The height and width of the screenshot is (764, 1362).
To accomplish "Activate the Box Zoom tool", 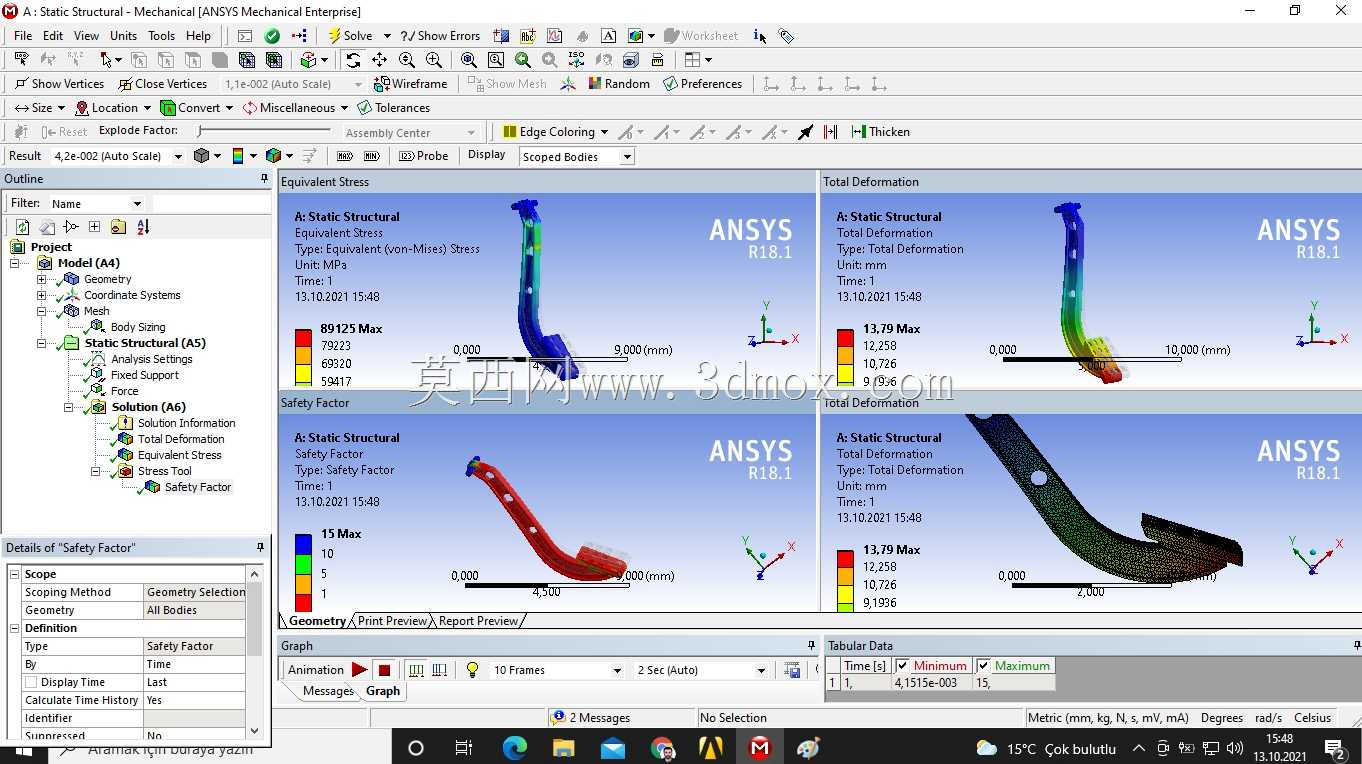I will pyautogui.click(x=434, y=60).
